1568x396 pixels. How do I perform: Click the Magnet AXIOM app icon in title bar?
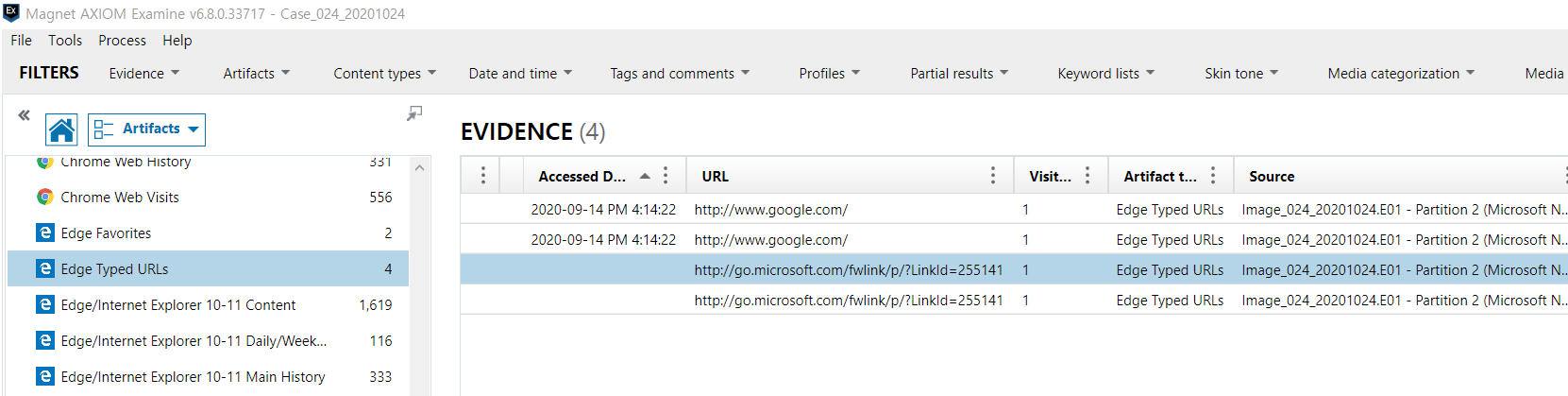(x=11, y=12)
